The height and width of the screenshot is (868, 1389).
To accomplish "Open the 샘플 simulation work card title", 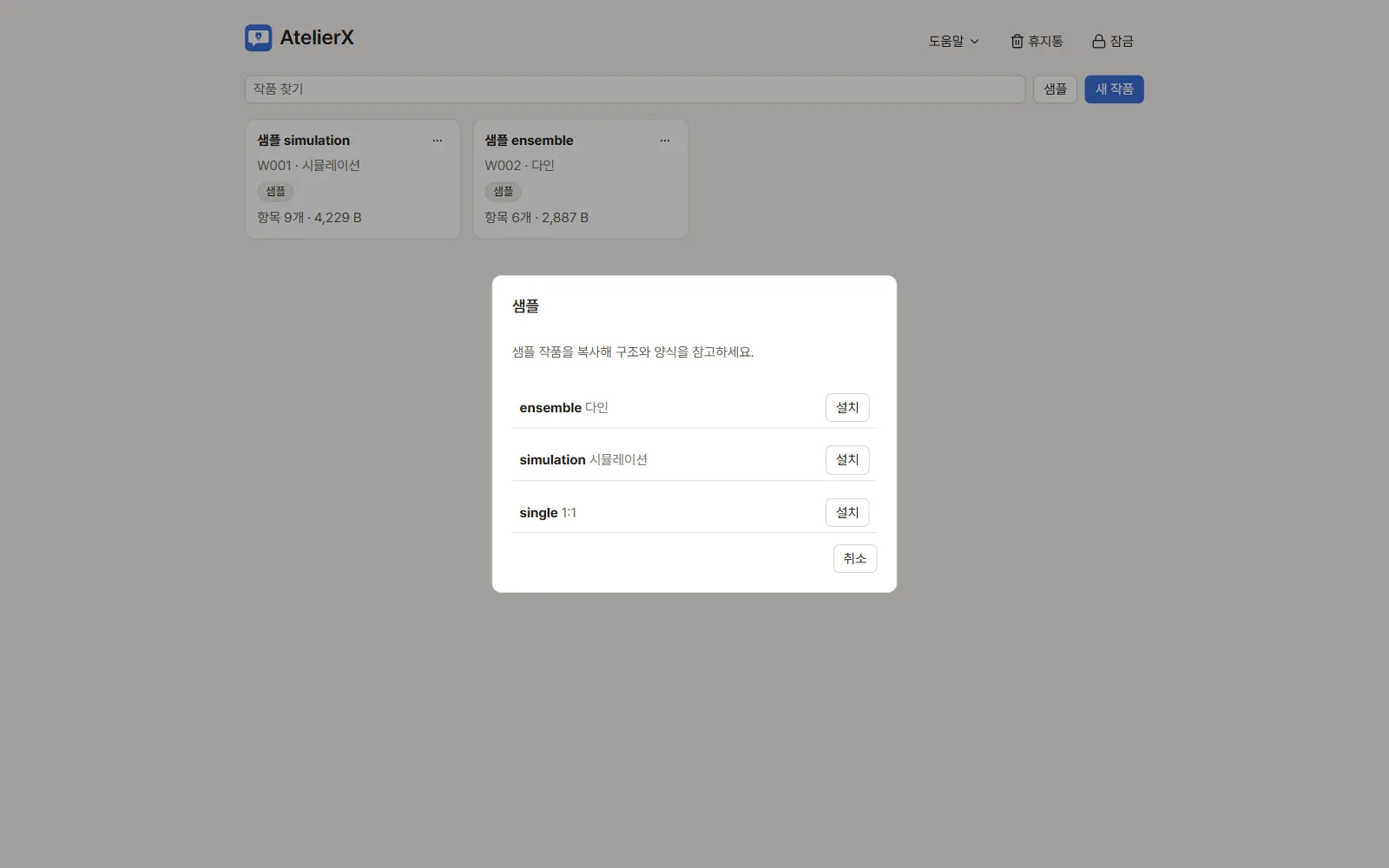I will click(x=304, y=141).
